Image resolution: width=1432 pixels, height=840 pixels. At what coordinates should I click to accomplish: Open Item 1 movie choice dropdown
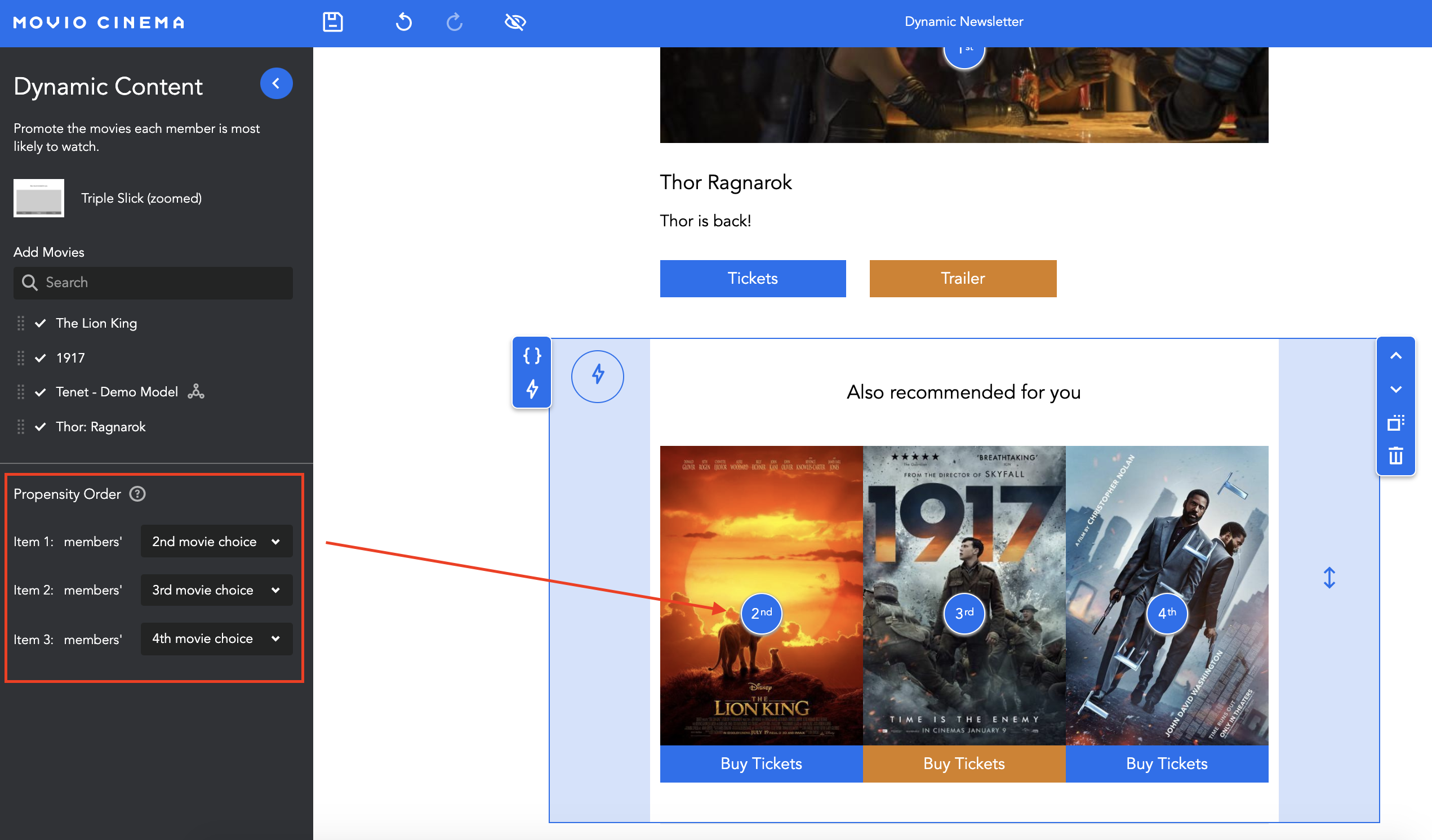(x=216, y=542)
